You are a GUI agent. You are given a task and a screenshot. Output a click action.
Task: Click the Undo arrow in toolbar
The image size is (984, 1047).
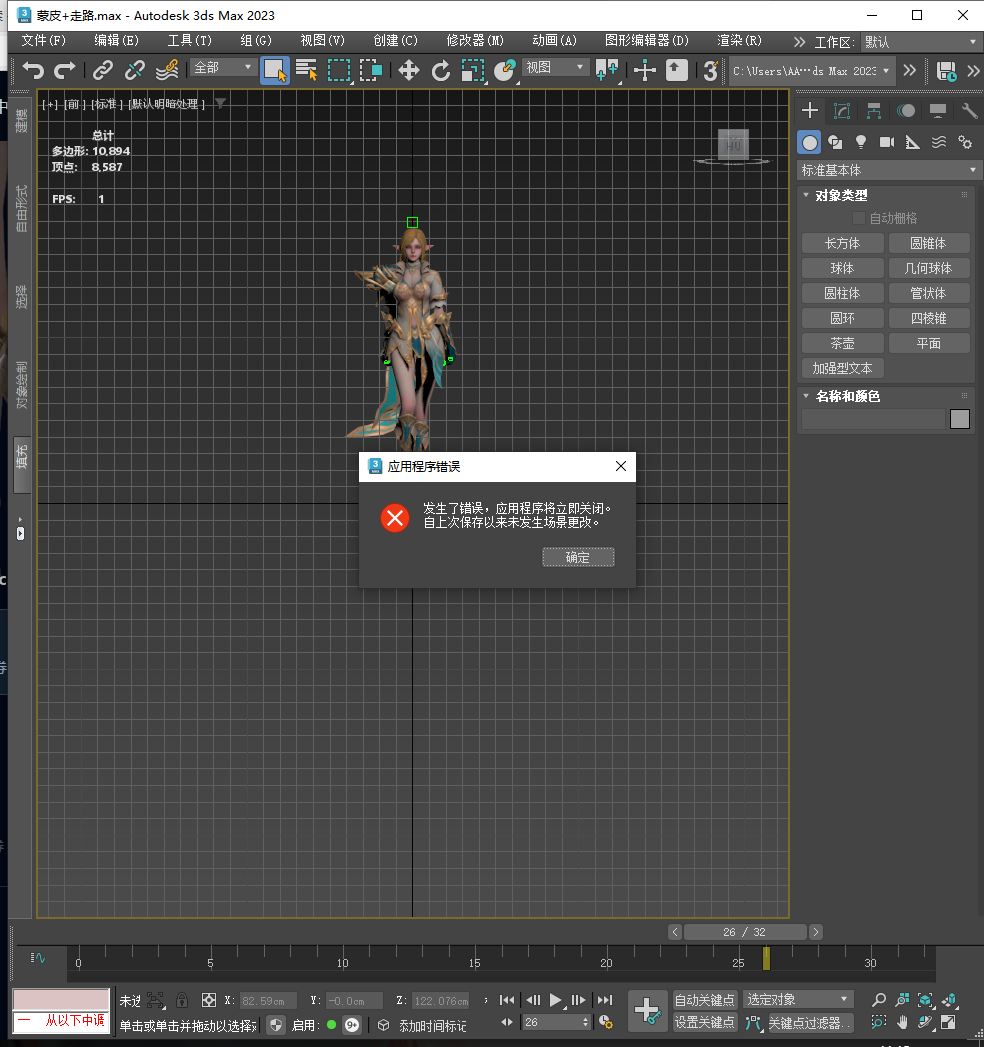point(34,70)
